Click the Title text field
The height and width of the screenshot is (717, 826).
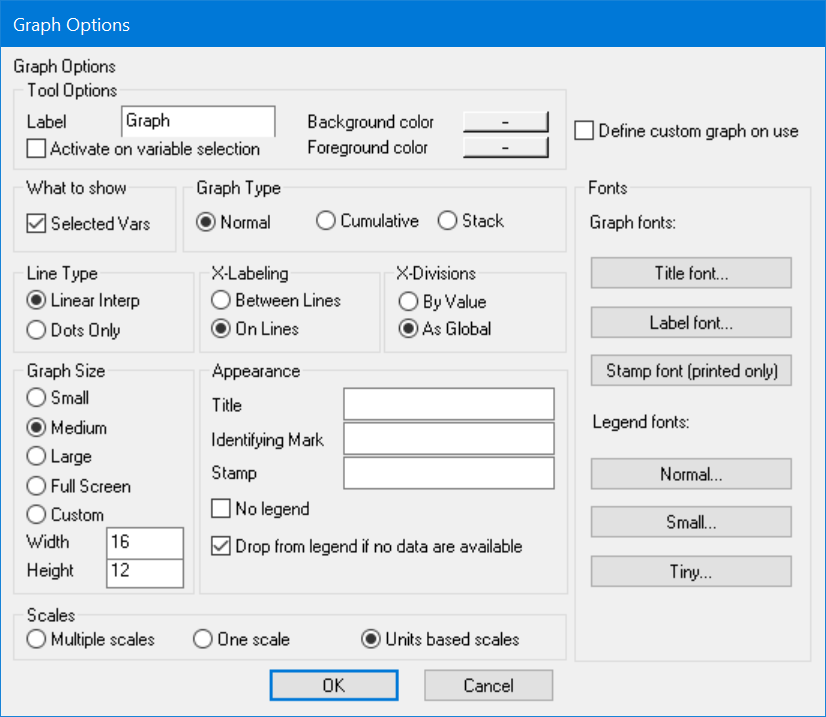(448, 404)
